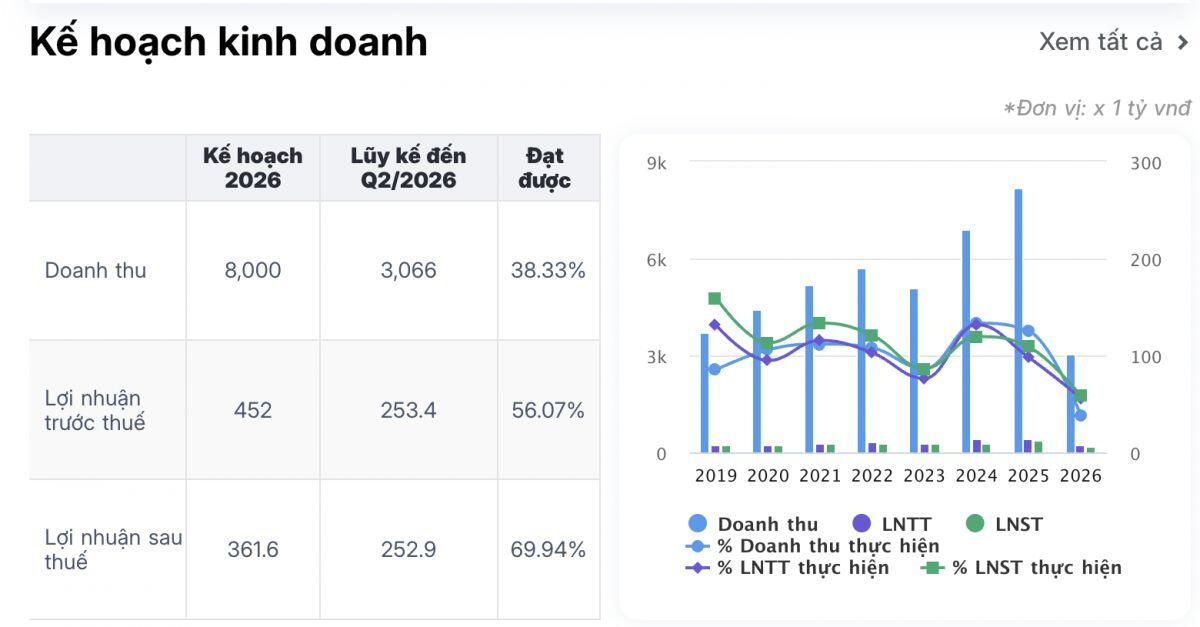1200x627 pixels.
Task: Click the 'Doanh thu' row label
Action: click(96, 270)
